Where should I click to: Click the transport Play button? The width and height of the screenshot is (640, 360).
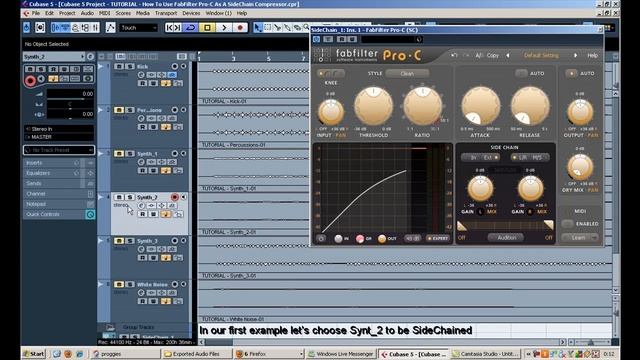(224, 28)
